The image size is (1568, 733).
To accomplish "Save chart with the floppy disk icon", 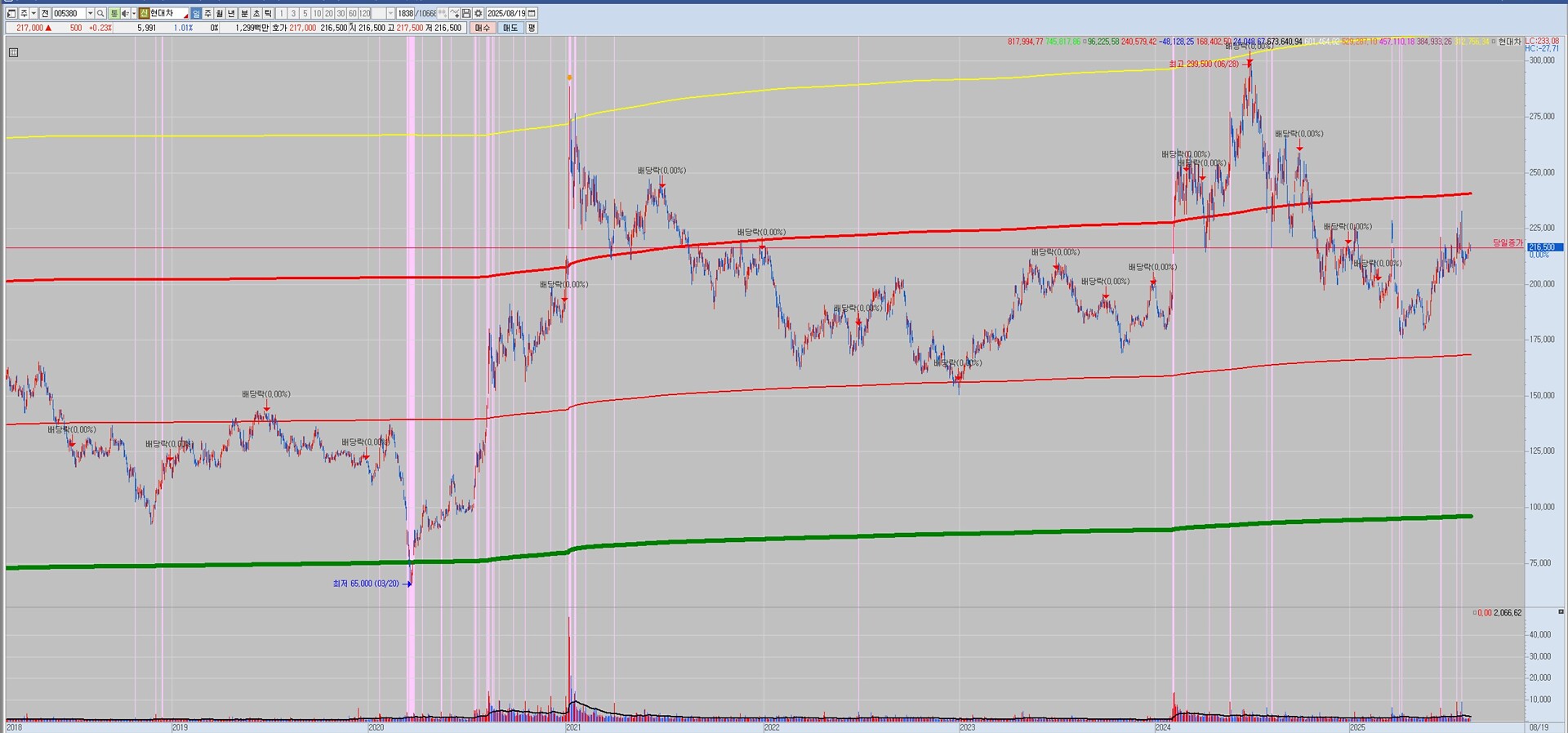I will click(x=466, y=14).
